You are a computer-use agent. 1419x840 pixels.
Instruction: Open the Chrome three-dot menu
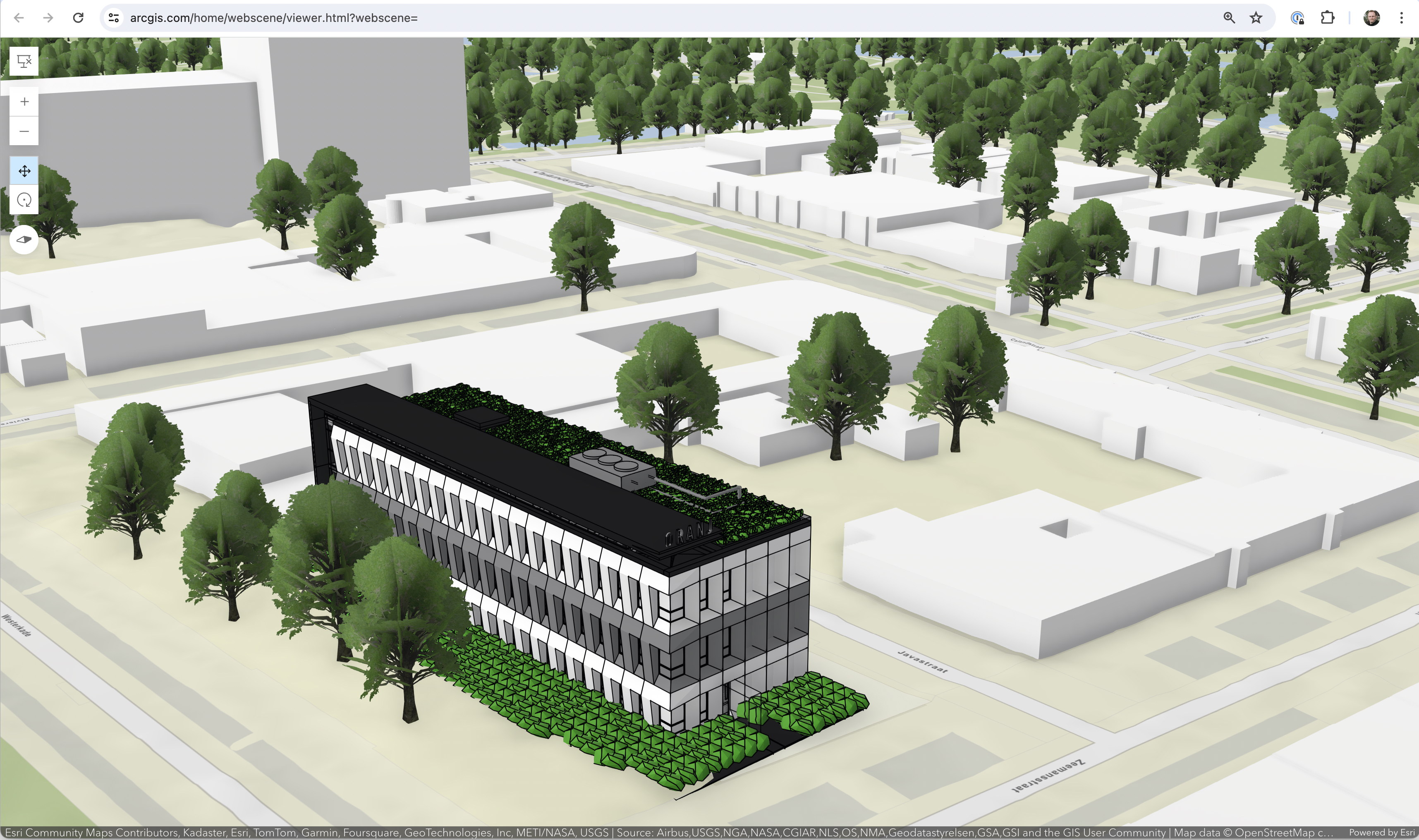click(x=1402, y=17)
